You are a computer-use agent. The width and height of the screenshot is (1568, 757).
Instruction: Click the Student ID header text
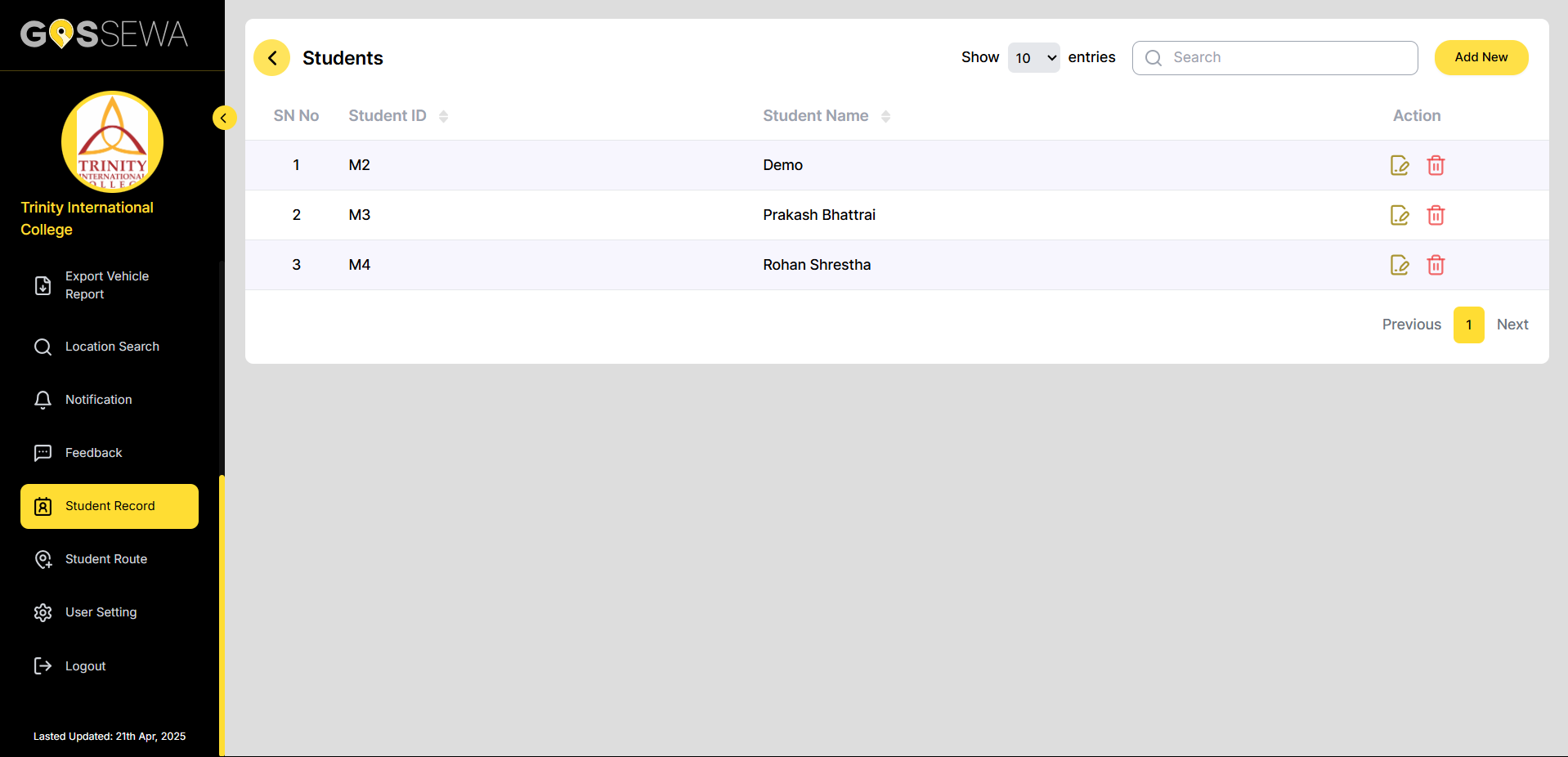[x=388, y=116]
